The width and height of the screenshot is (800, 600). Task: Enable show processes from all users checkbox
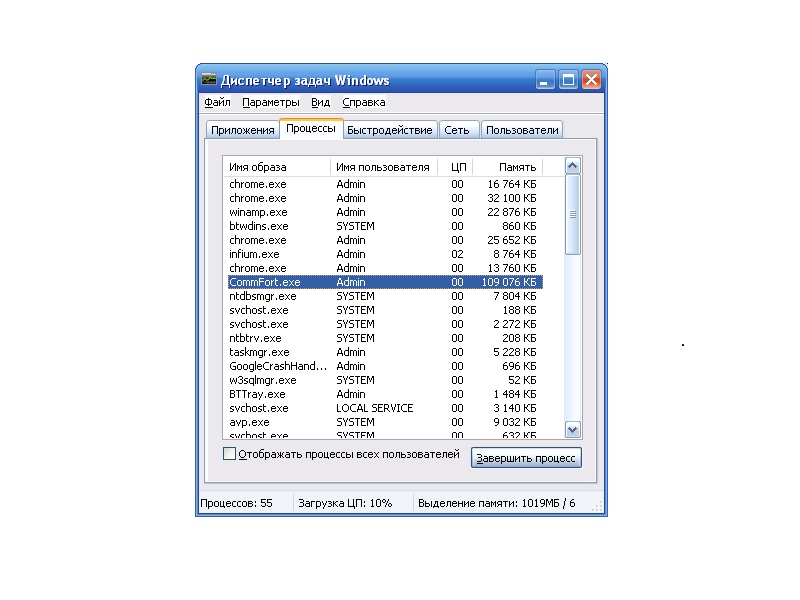(229, 454)
